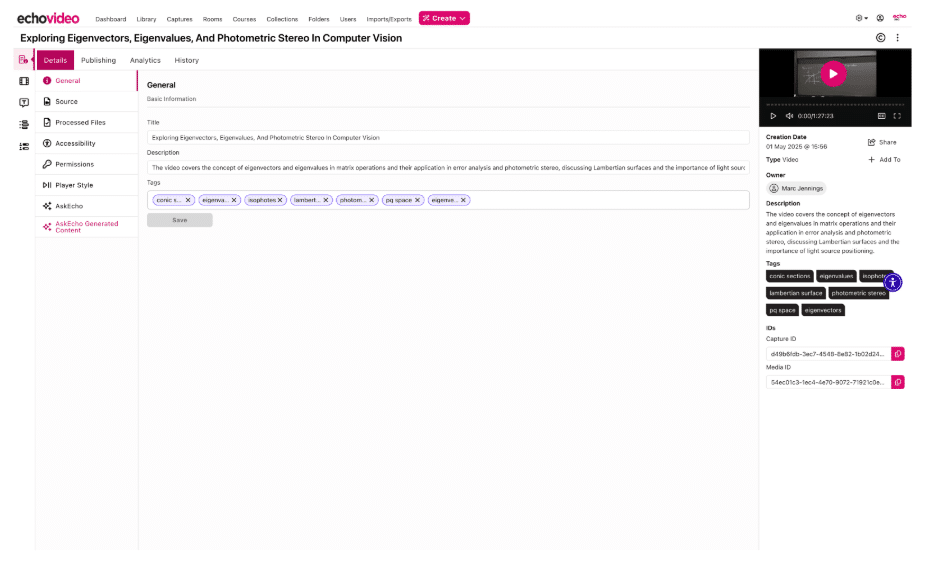Enter fullscreen mode in the video player
936x572 pixels.
tap(897, 116)
